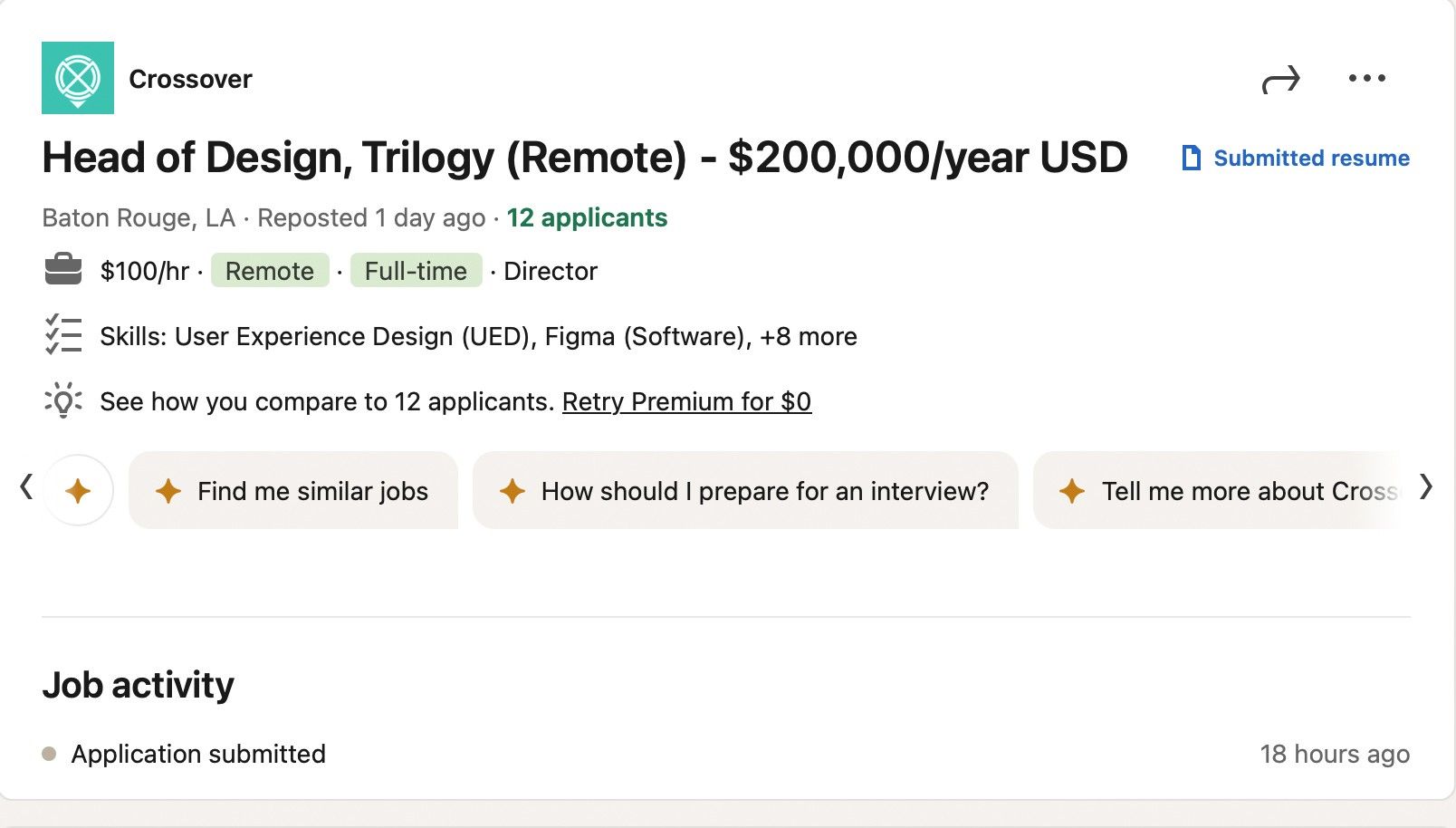
Task: Open Retry Premium for $0 link
Action: 686,401
